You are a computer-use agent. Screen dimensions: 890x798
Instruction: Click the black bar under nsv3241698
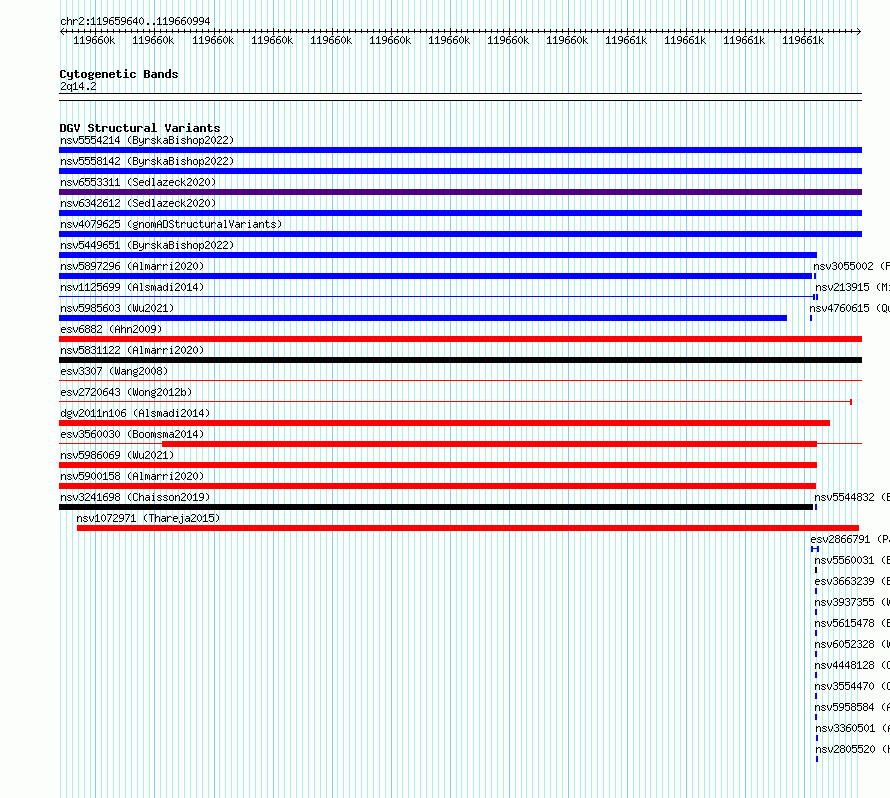[x=436, y=507]
